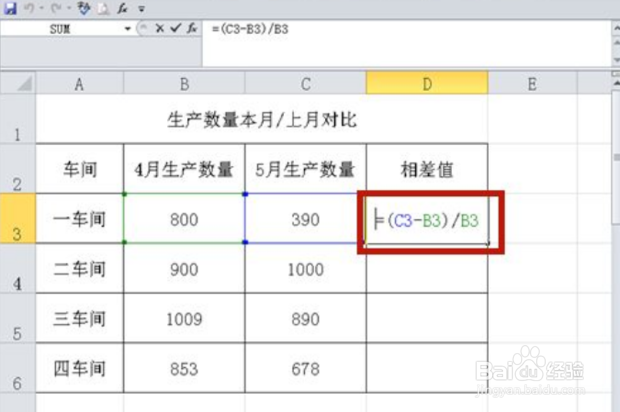The width and height of the screenshot is (620, 412).
Task: Click the 相差值 header cell
Action: click(427, 169)
